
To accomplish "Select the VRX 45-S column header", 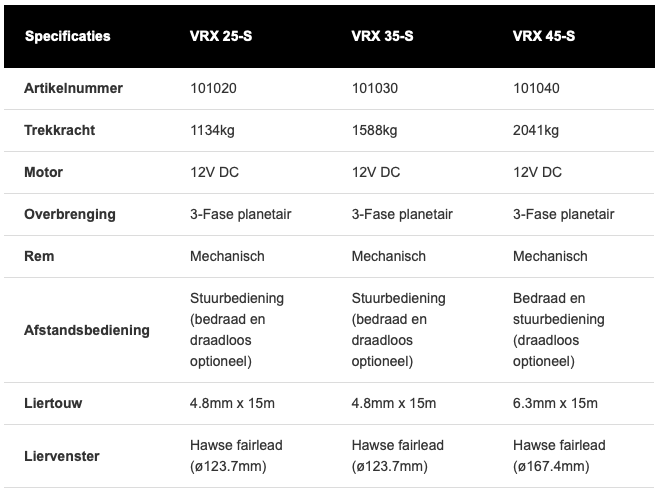I will [544, 37].
